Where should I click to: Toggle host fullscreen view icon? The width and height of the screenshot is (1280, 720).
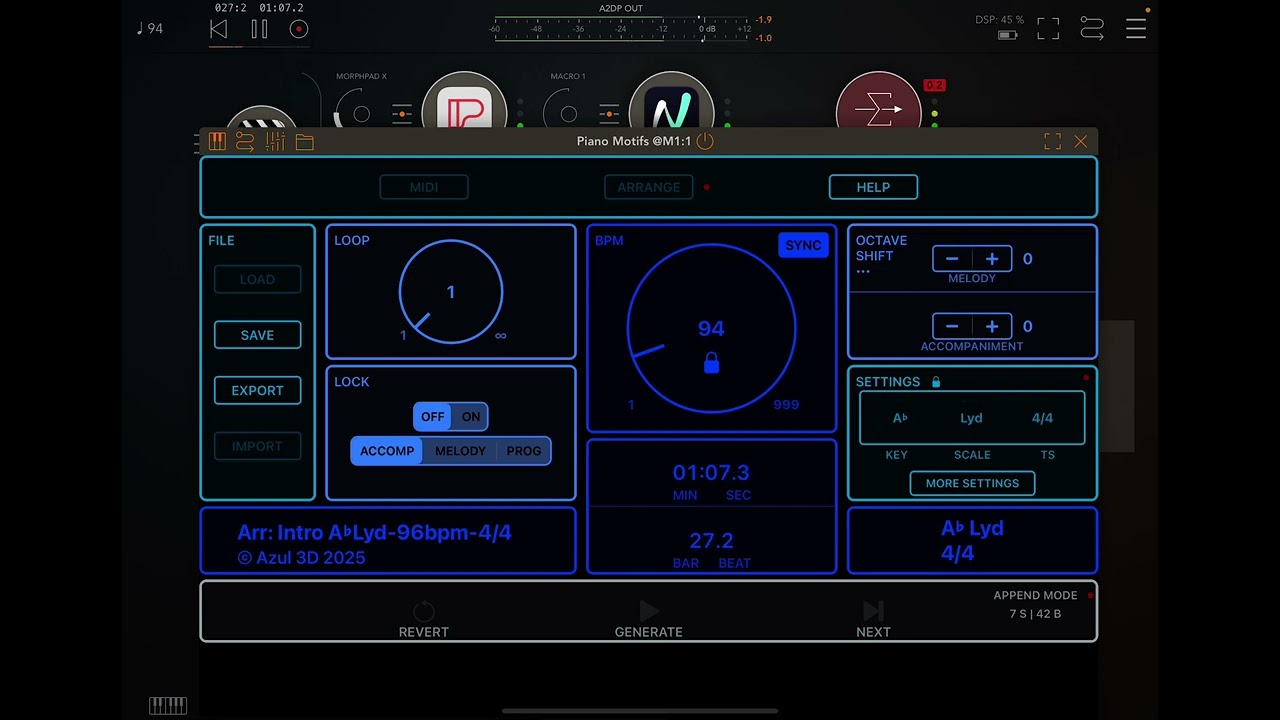[1048, 29]
